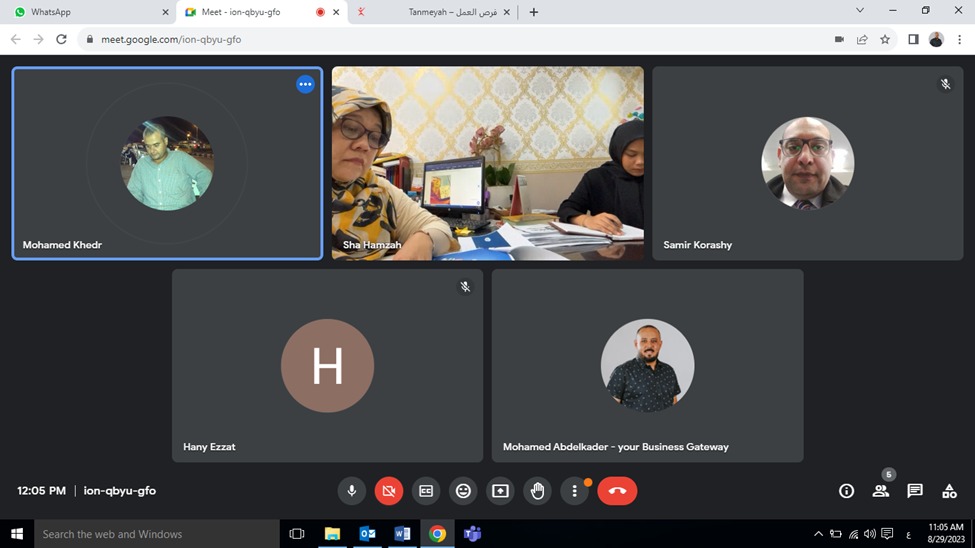Open File Explorer from taskbar
975x548 pixels.
pyautogui.click(x=333, y=534)
